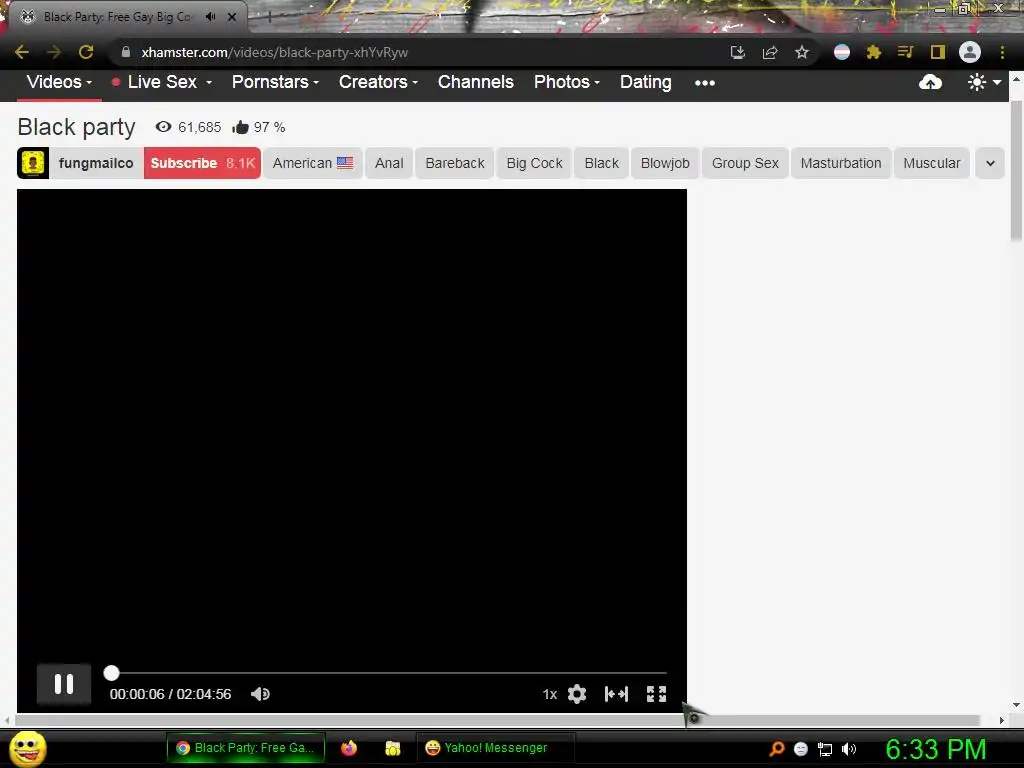1024x768 pixels.
Task: Open the Videos navigation dropdown
Action: pyautogui.click(x=59, y=82)
